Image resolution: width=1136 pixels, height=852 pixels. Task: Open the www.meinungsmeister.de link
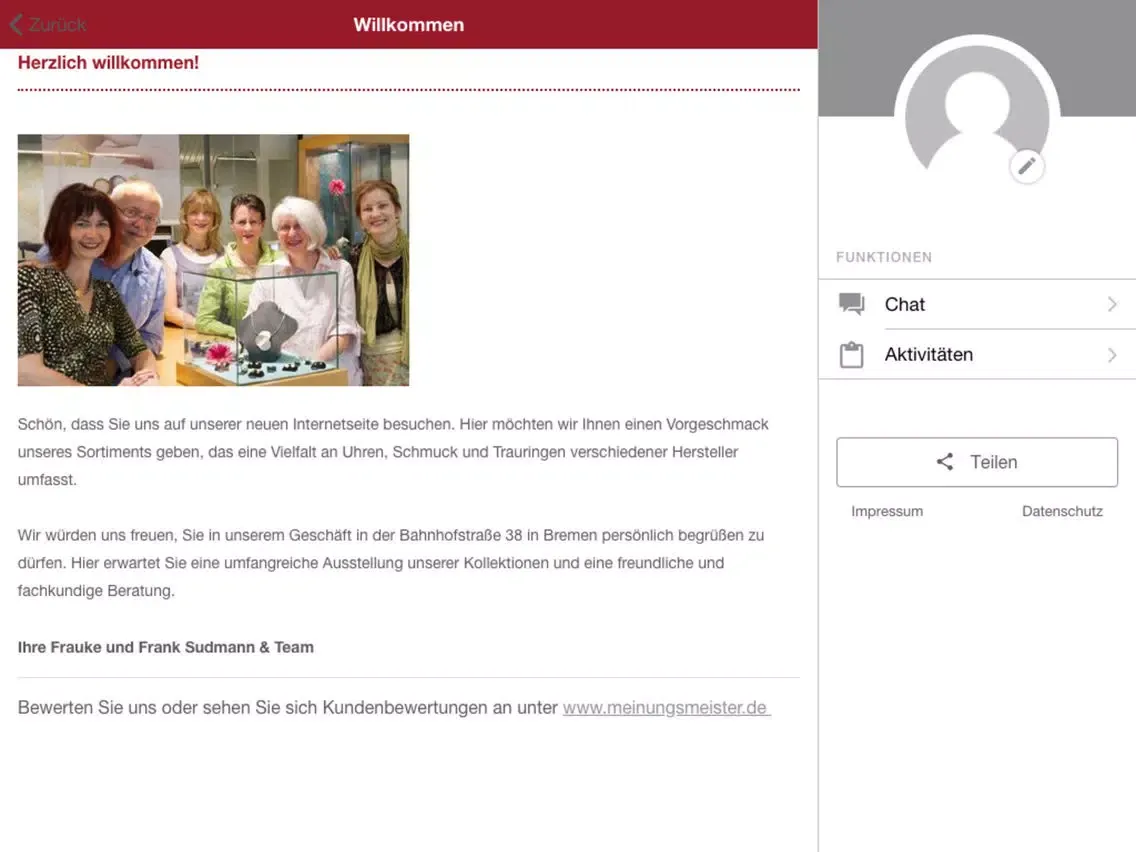point(667,708)
